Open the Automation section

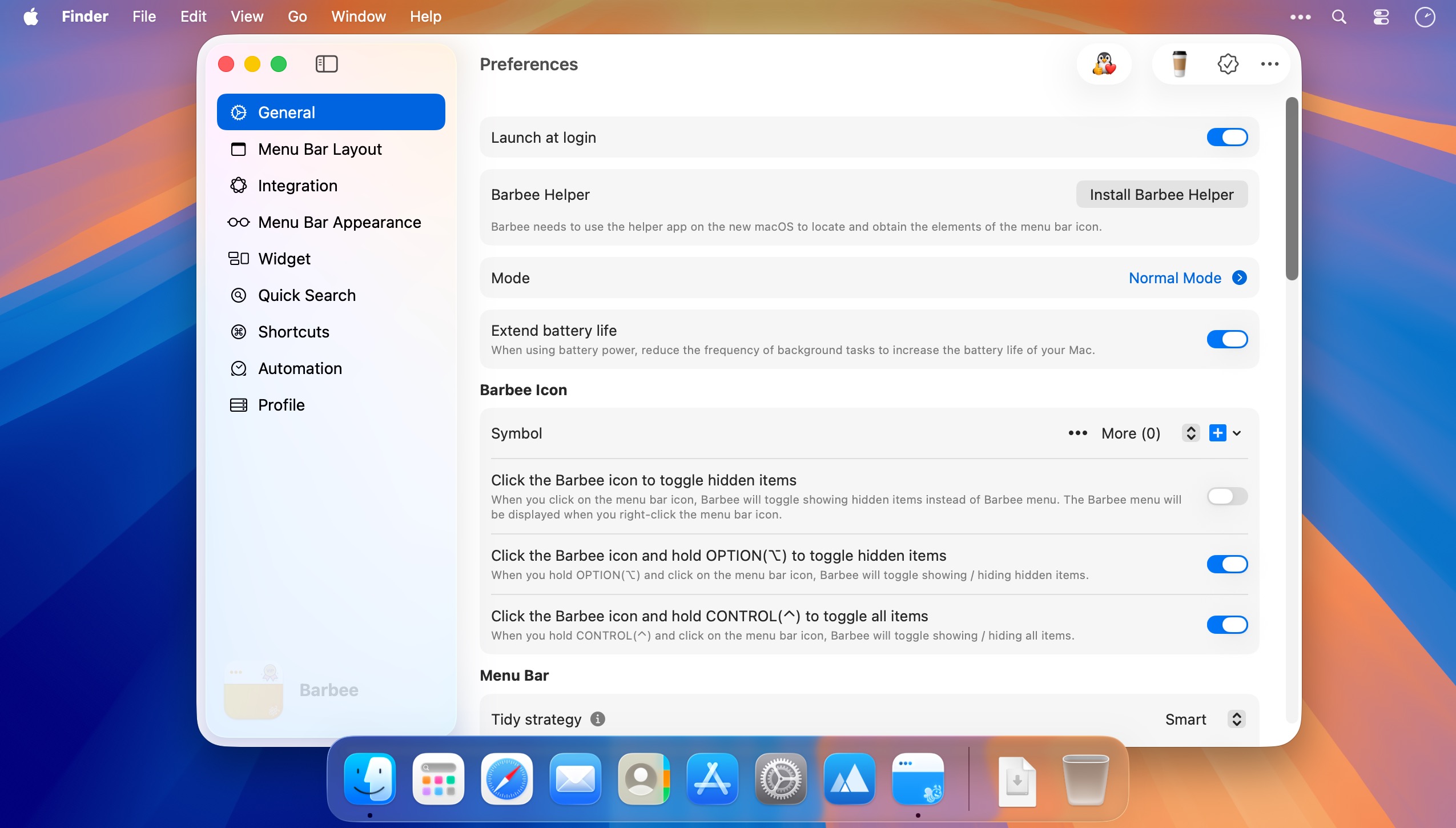331,368
